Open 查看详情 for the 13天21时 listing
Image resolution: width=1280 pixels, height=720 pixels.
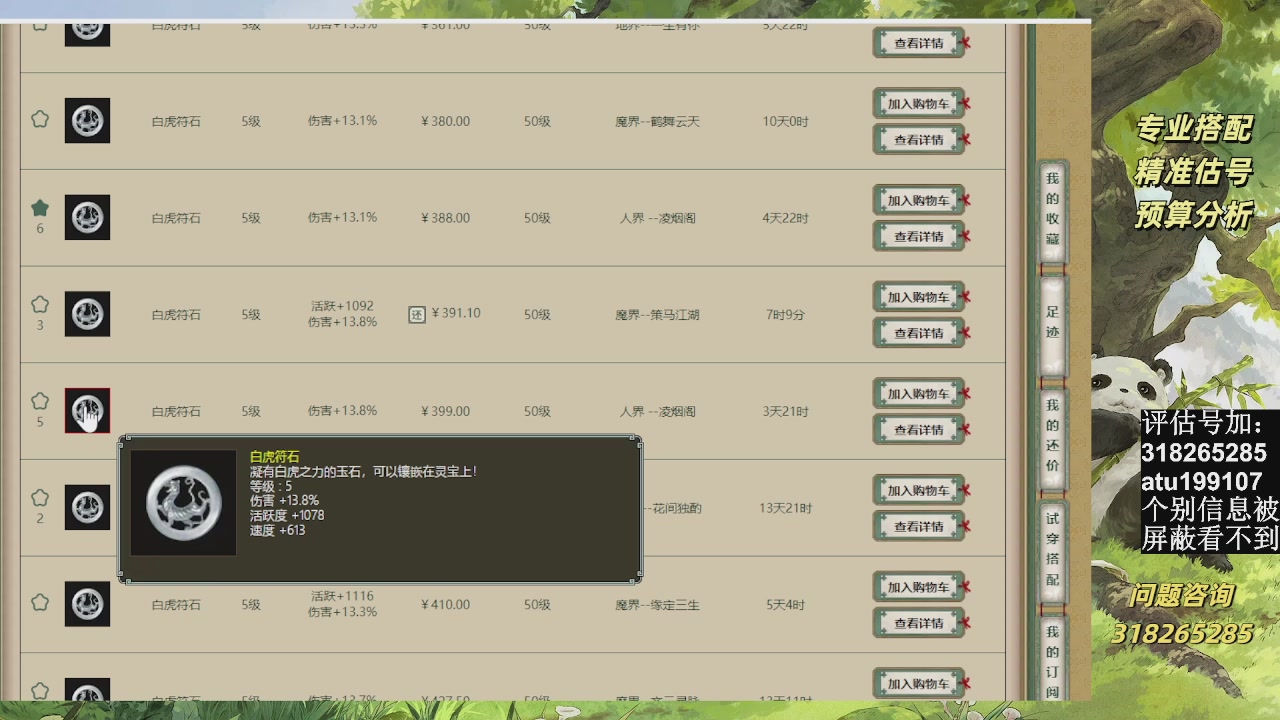pos(918,526)
